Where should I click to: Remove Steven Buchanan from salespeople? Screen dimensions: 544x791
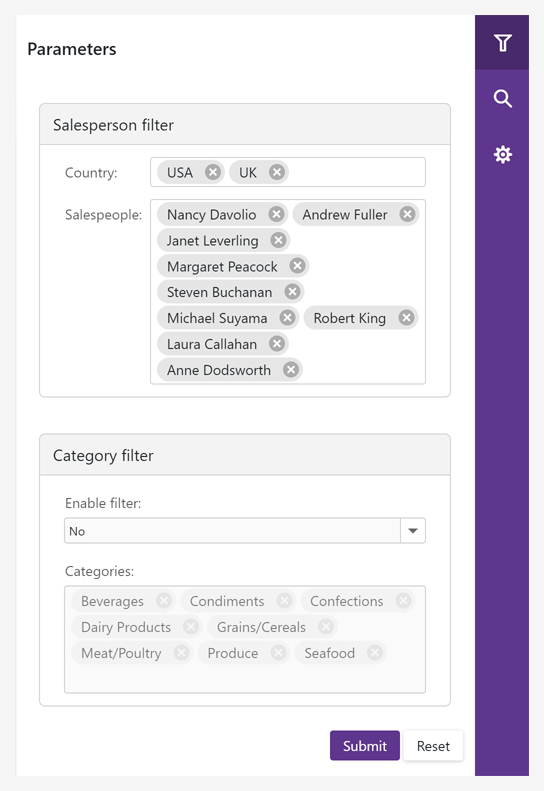(292, 292)
